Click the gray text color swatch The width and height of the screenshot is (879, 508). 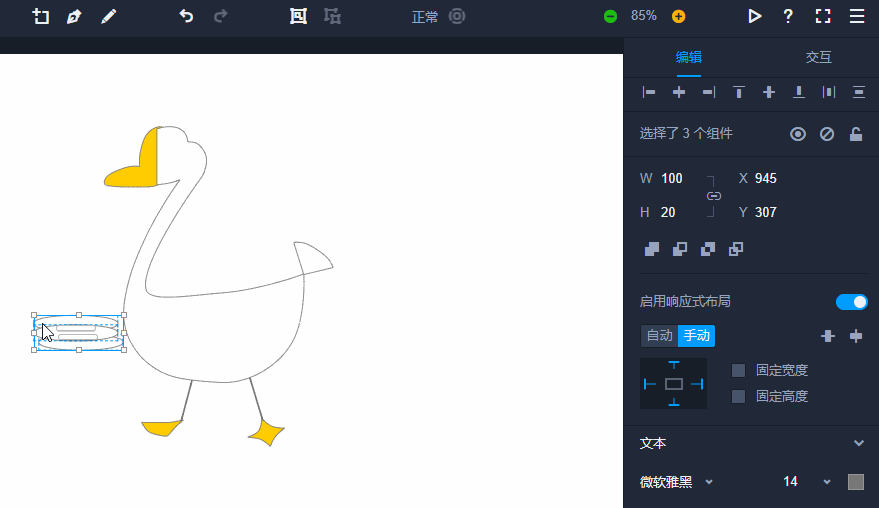click(x=856, y=482)
